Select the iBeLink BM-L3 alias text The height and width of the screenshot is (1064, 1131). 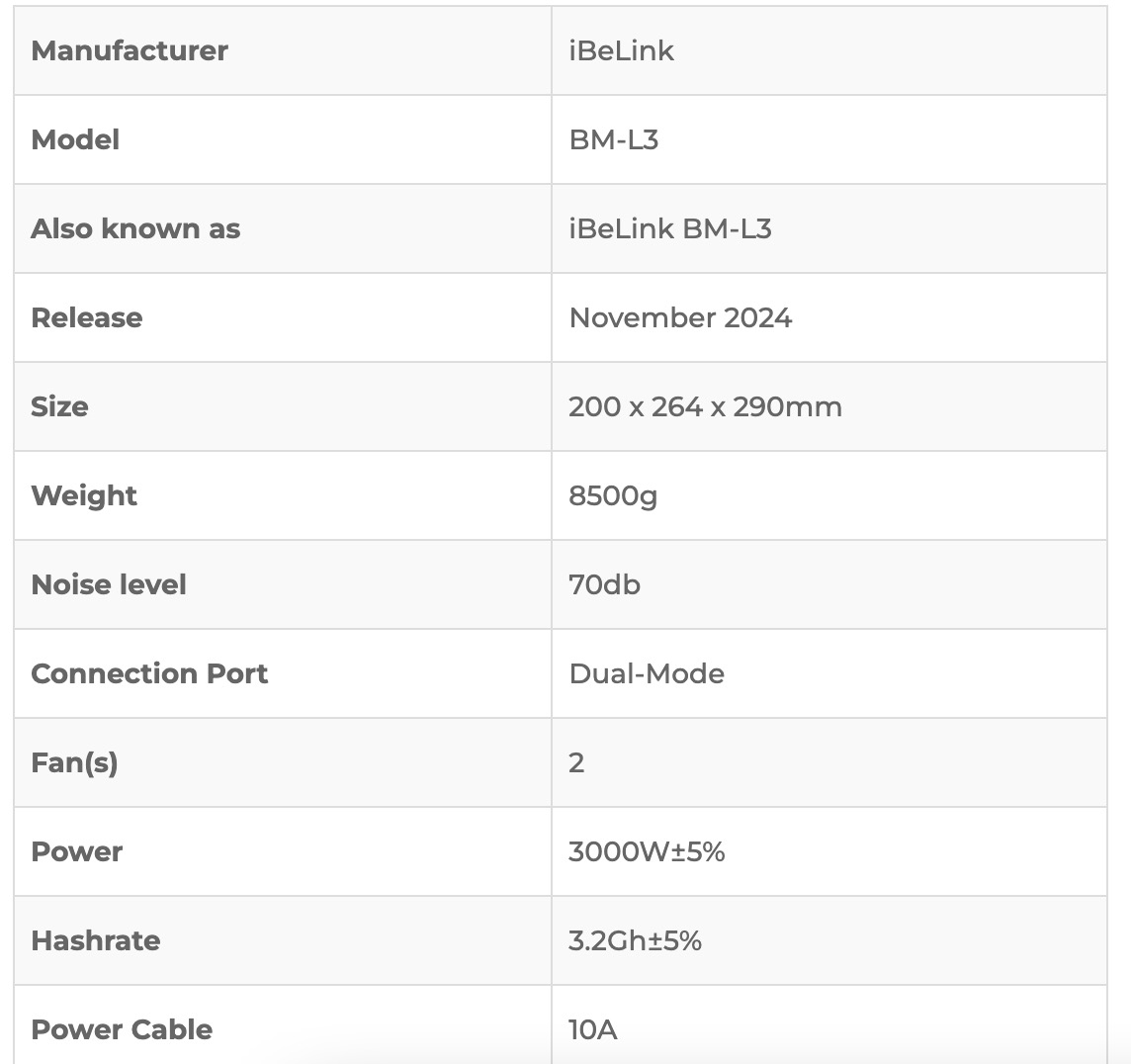(x=670, y=228)
